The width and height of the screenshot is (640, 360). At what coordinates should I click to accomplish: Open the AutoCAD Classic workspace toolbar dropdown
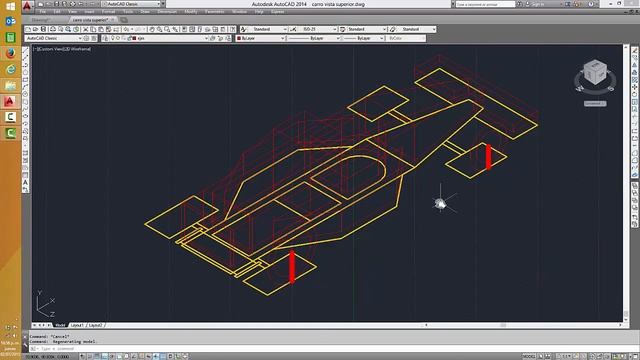pyautogui.click(x=53, y=38)
